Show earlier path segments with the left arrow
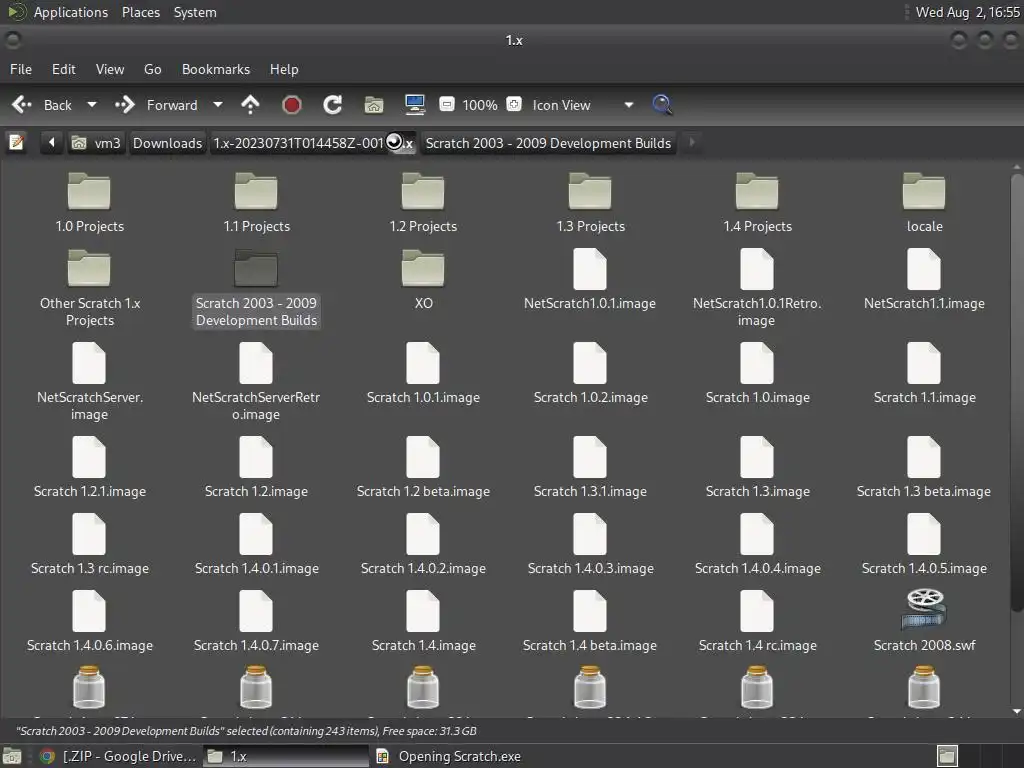Image resolution: width=1024 pixels, height=768 pixels. point(52,142)
